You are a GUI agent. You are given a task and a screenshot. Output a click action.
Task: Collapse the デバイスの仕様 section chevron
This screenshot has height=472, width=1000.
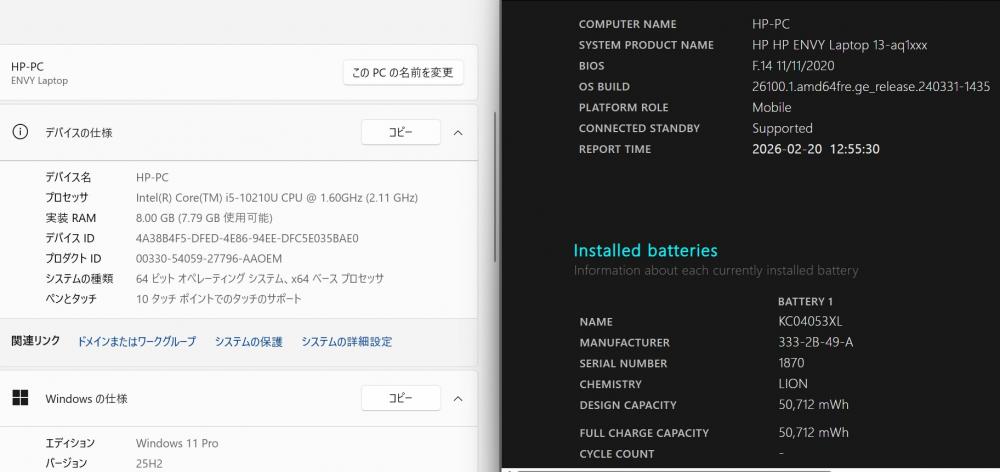click(x=458, y=133)
